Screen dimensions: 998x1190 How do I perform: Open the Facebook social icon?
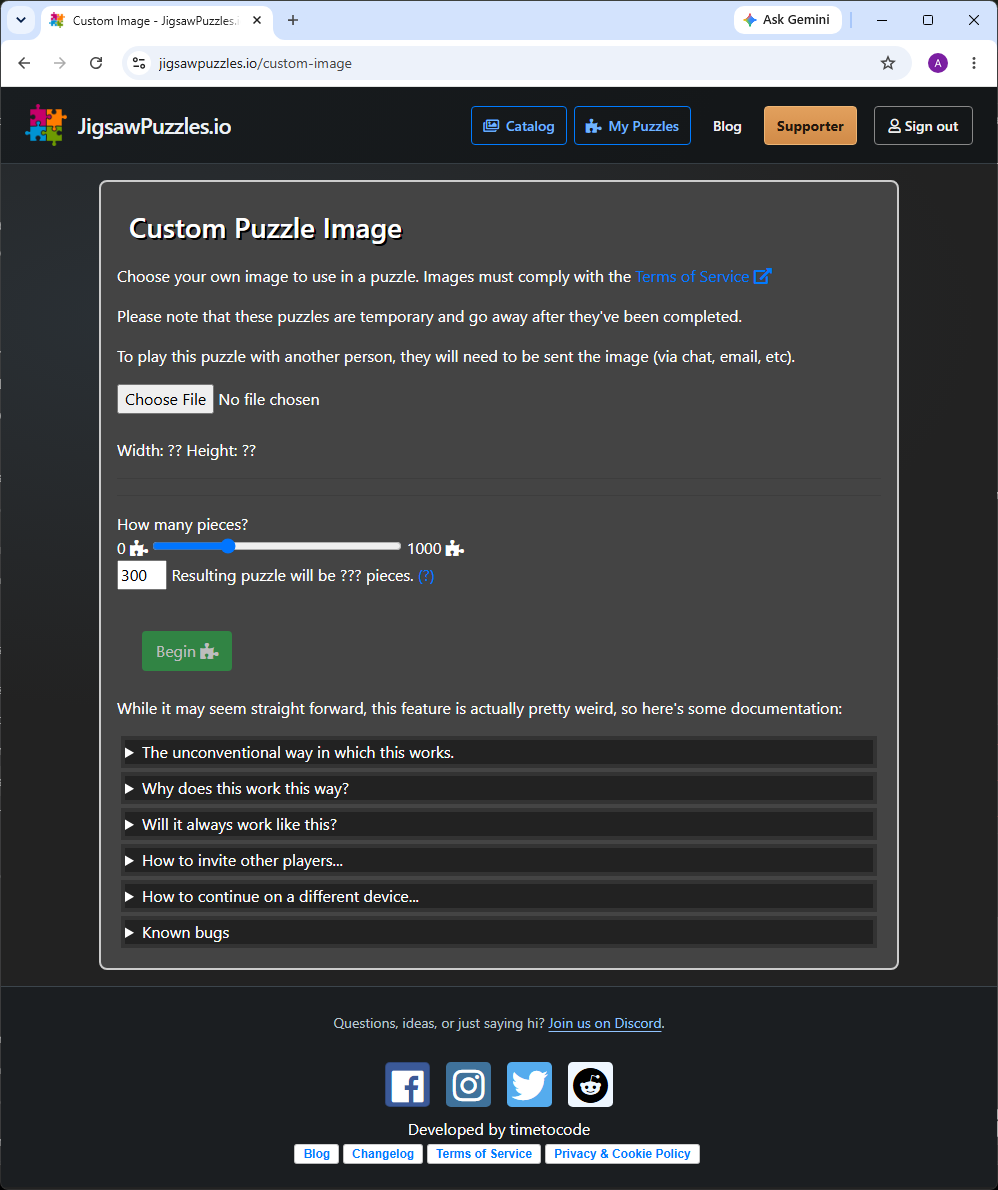pos(408,1085)
